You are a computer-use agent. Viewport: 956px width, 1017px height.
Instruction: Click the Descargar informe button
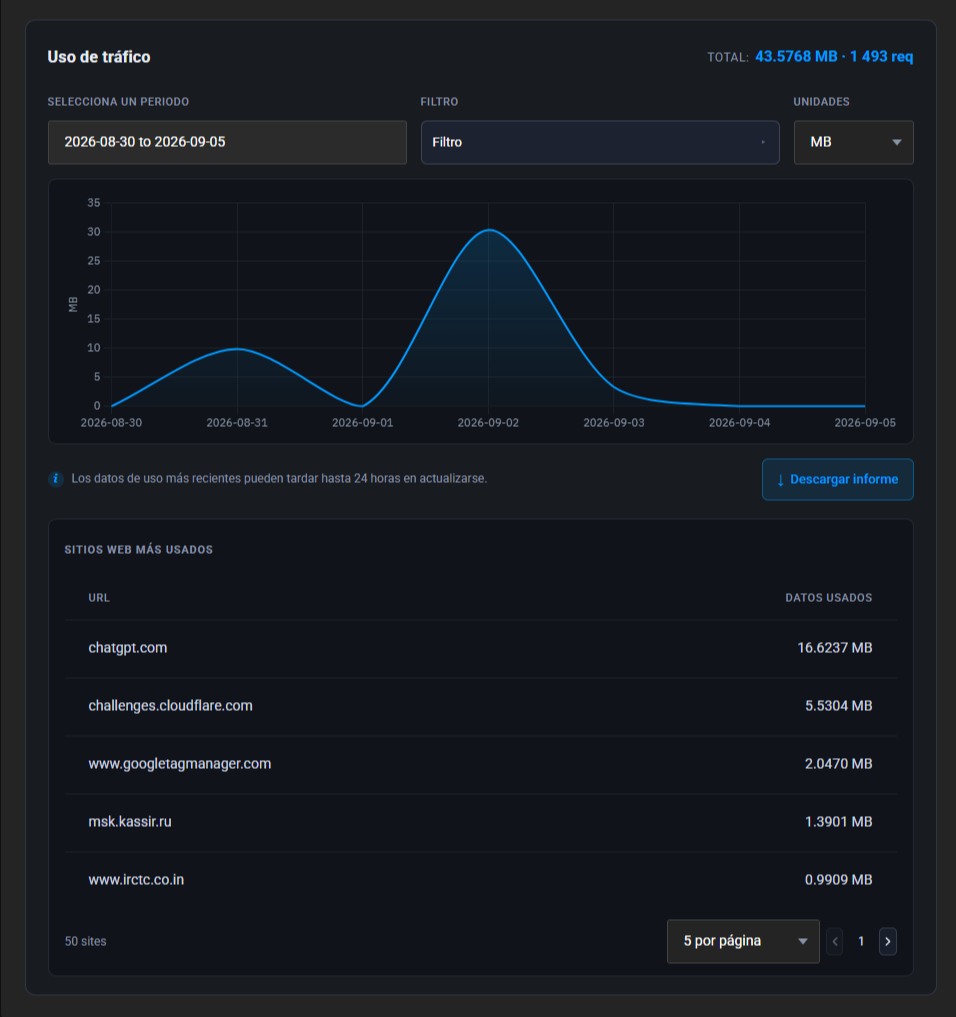(x=837, y=479)
